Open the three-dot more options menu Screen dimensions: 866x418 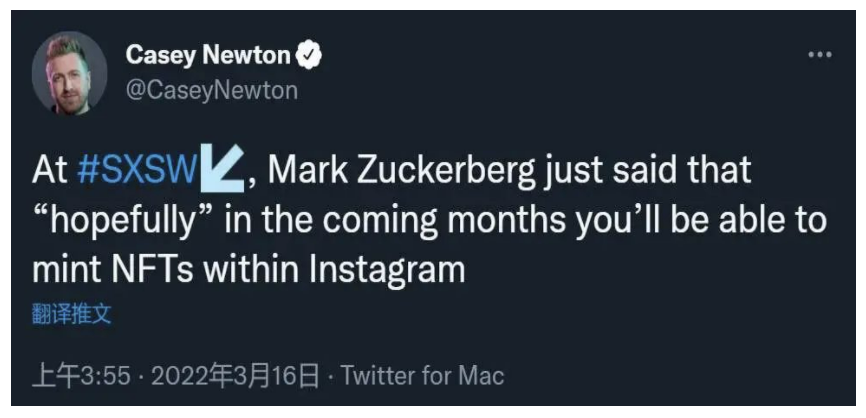point(820,54)
